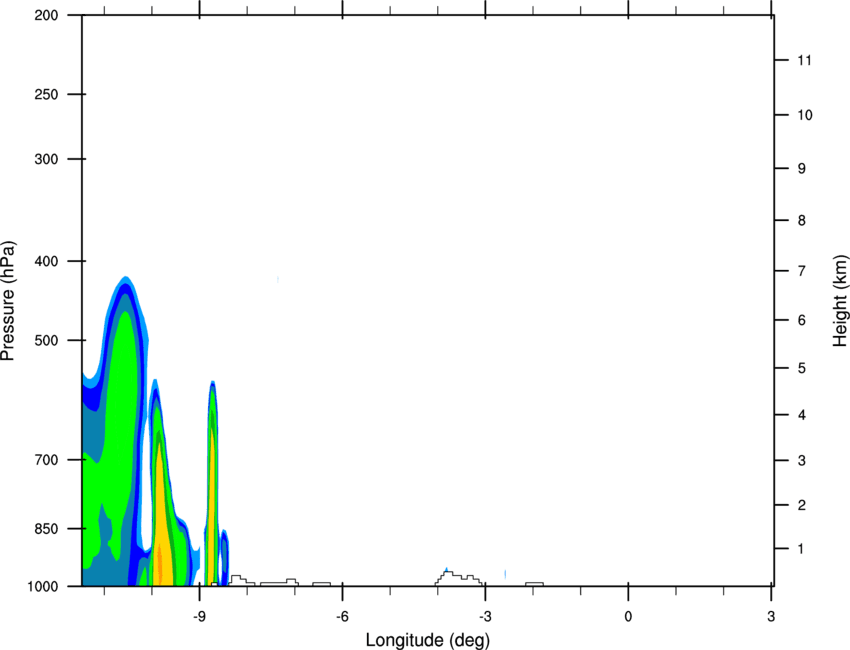Click the 2 km height label

pyautogui.click(x=802, y=505)
